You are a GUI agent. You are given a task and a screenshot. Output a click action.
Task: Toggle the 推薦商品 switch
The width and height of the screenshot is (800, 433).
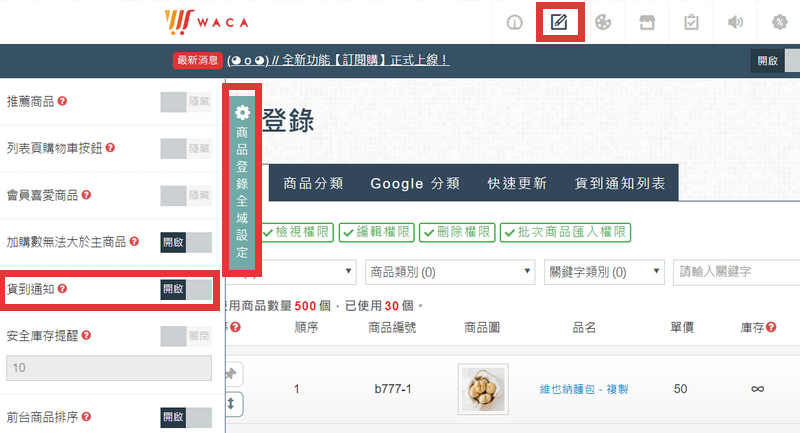point(186,101)
